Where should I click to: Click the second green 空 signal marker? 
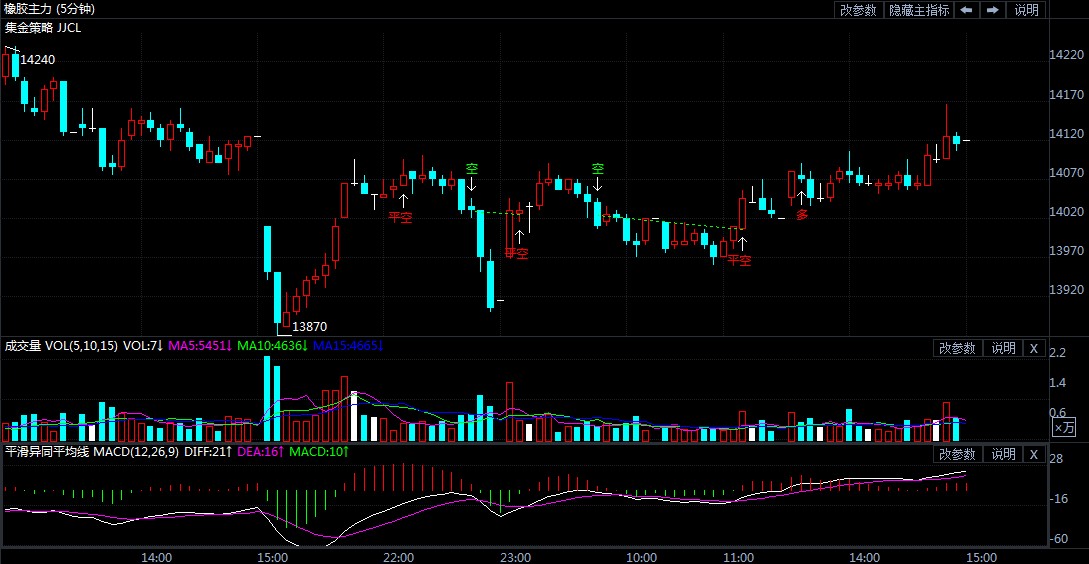[x=597, y=168]
